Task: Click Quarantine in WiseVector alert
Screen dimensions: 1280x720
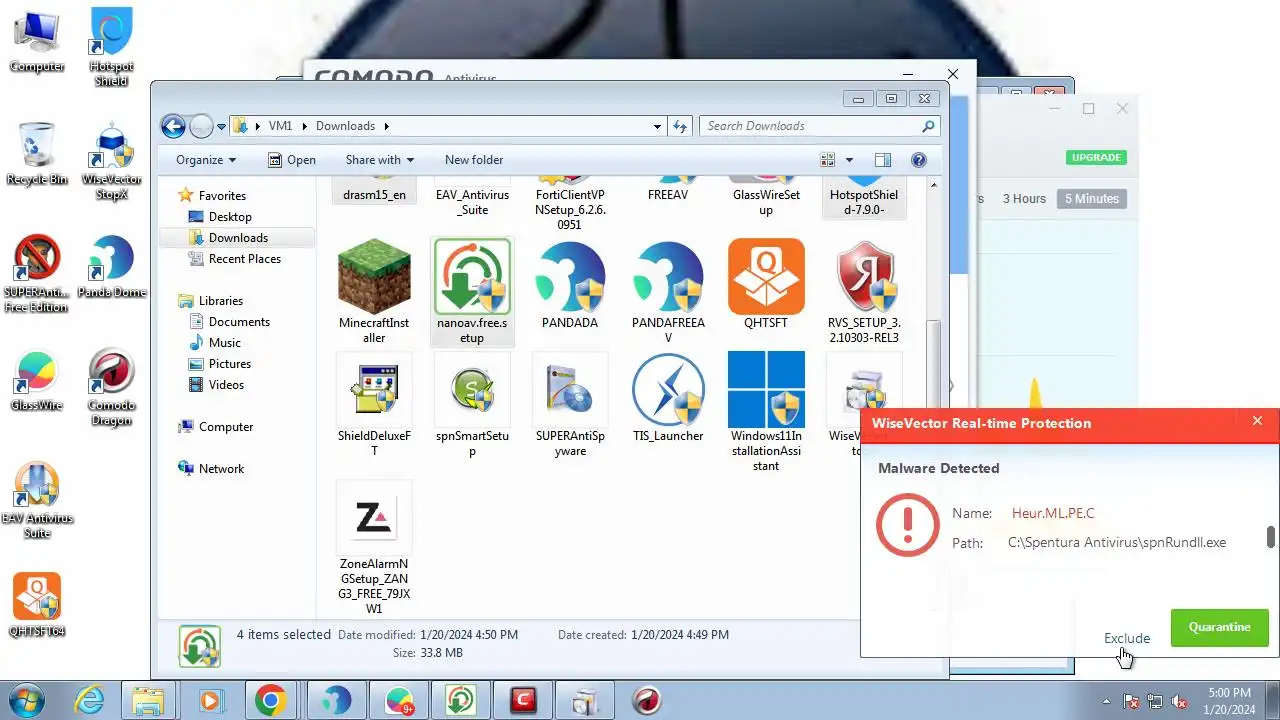Action: (x=1219, y=627)
